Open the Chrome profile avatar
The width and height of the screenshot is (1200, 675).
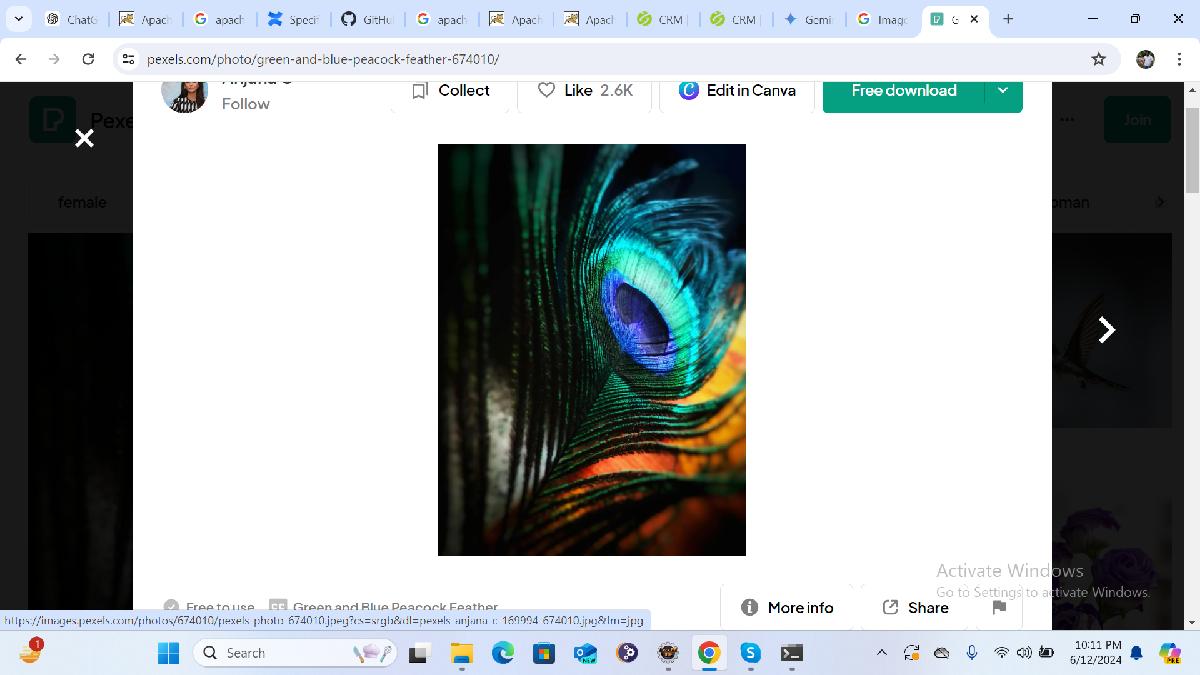pyautogui.click(x=1146, y=59)
